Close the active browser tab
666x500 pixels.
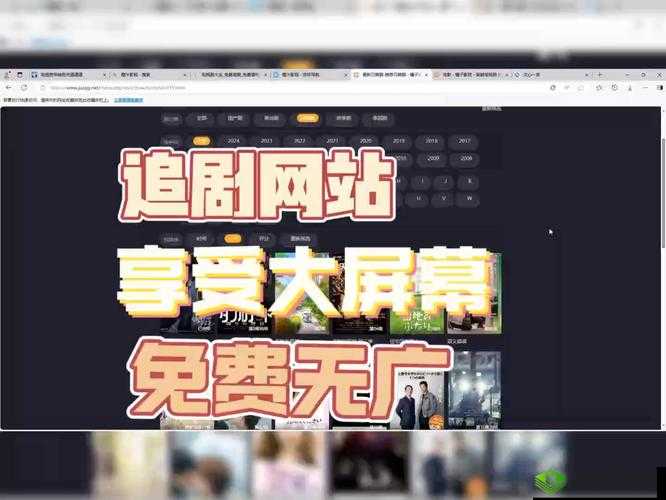[426, 75]
